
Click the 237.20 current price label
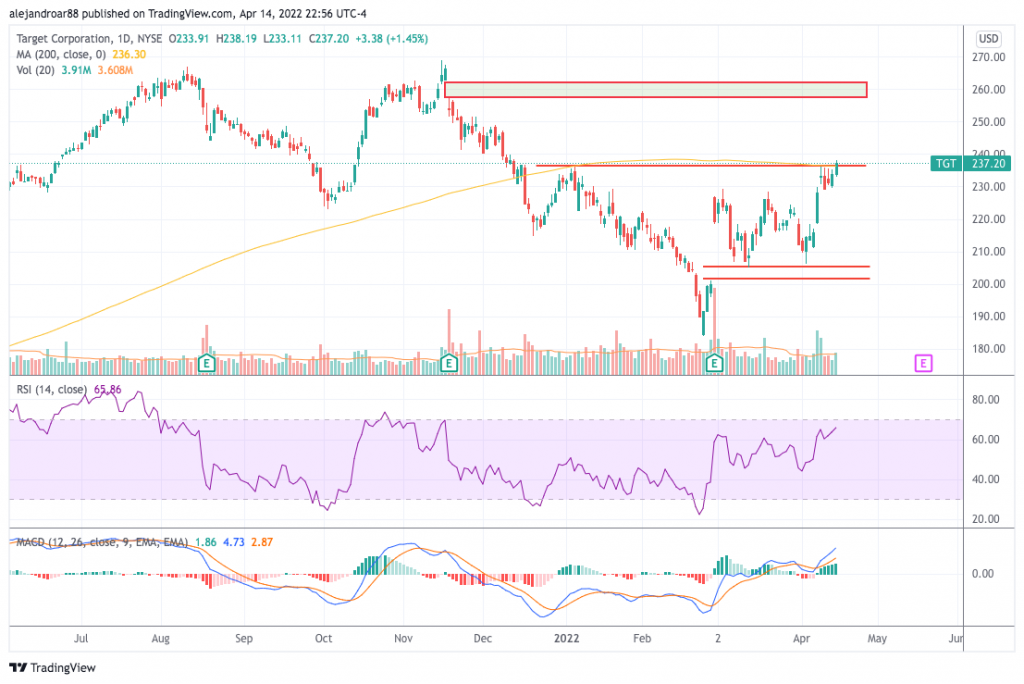(988, 163)
